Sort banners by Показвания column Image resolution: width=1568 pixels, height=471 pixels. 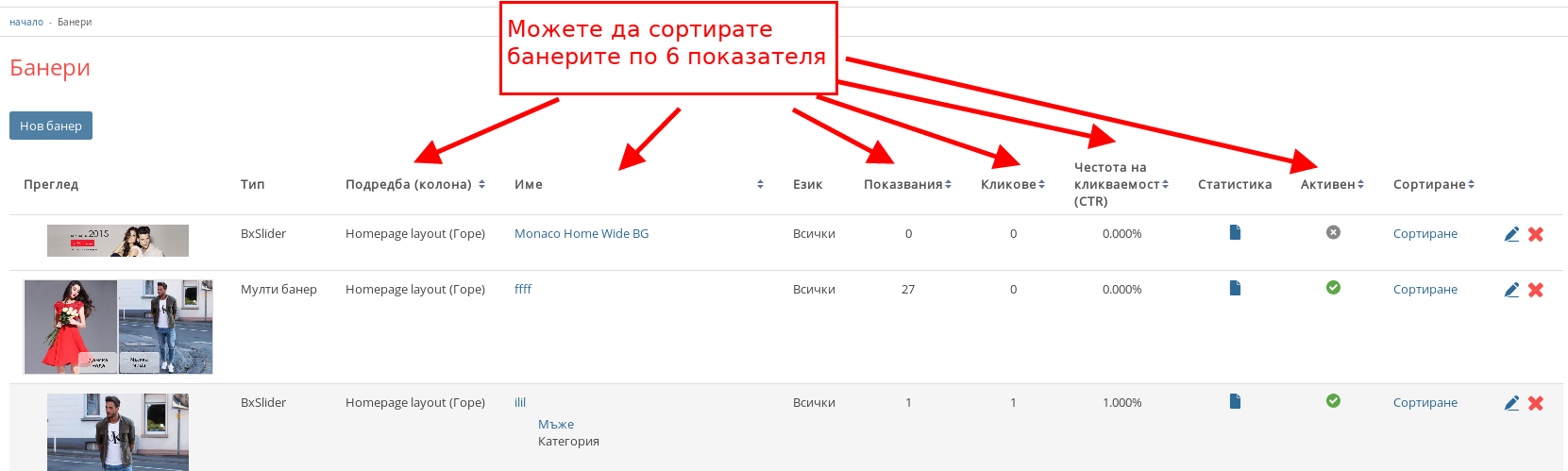point(906,185)
